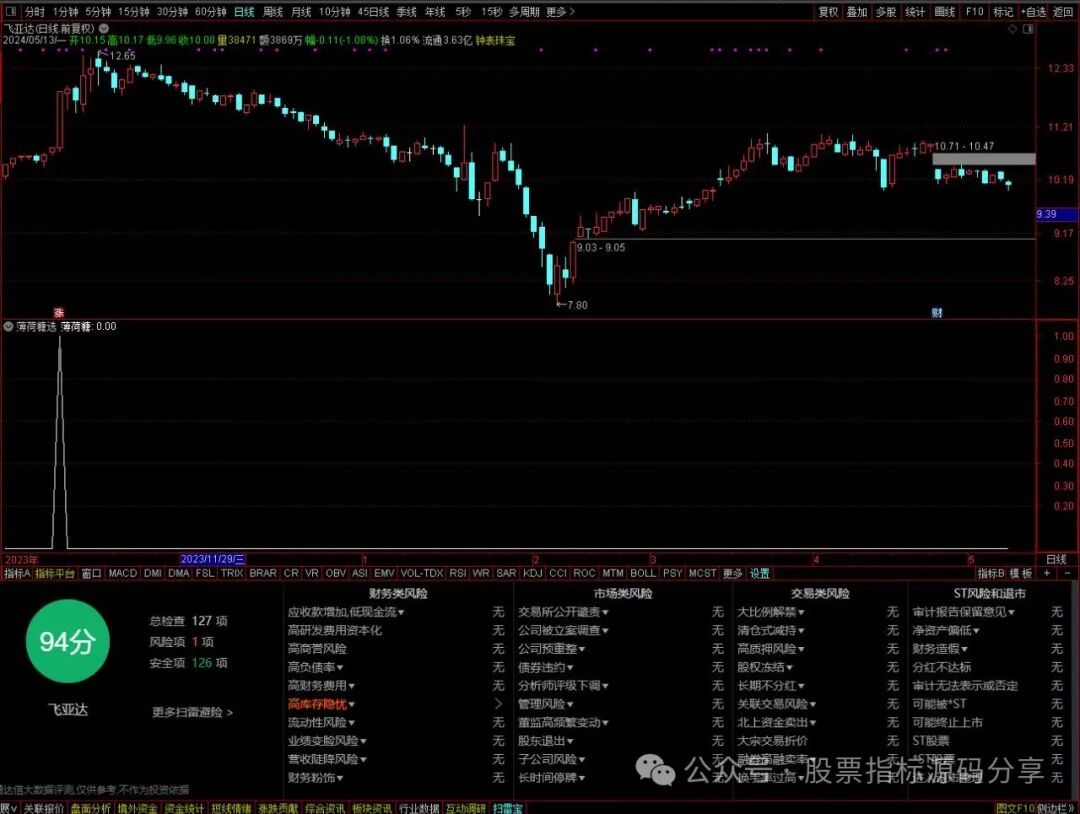This screenshot has height=814, width=1080.
Task: Expand 审计报告保留意见 risk item
Action: (x=963, y=612)
